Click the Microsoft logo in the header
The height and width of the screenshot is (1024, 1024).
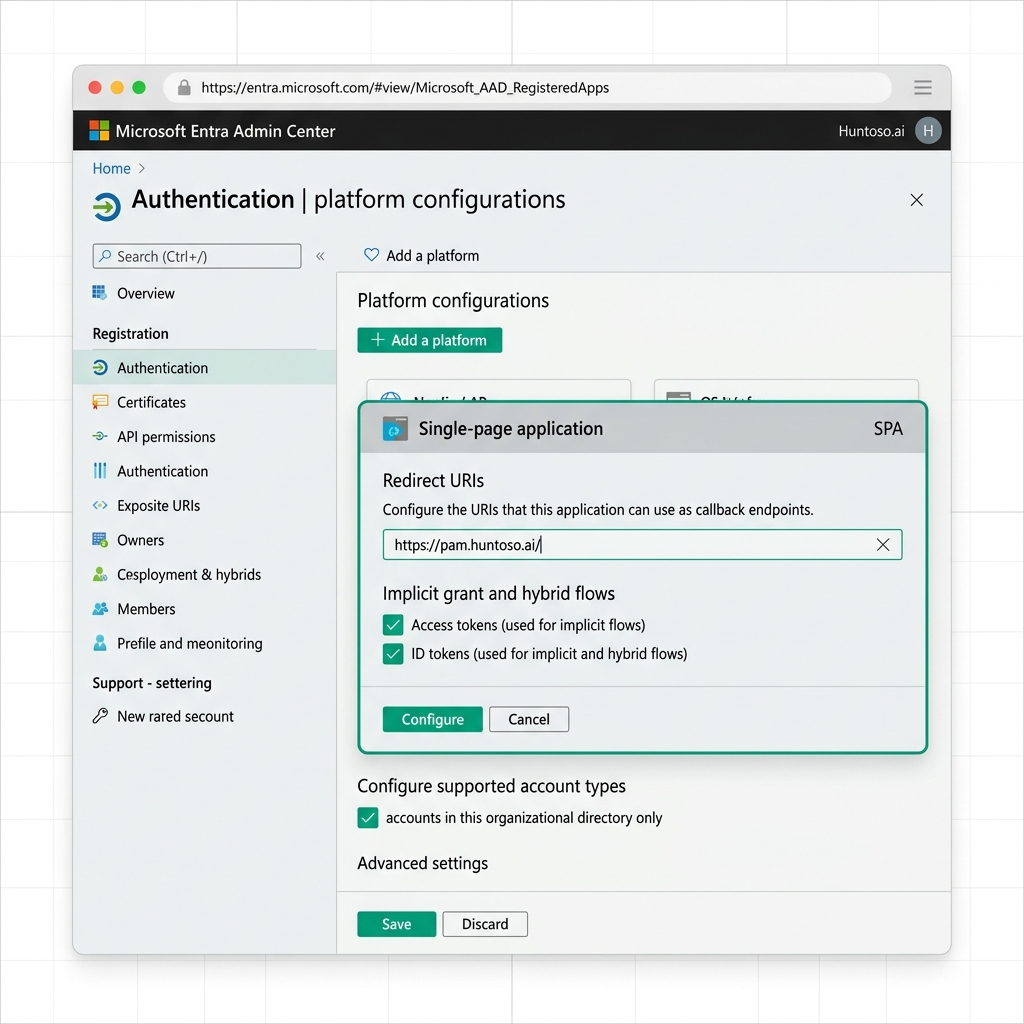[99, 131]
